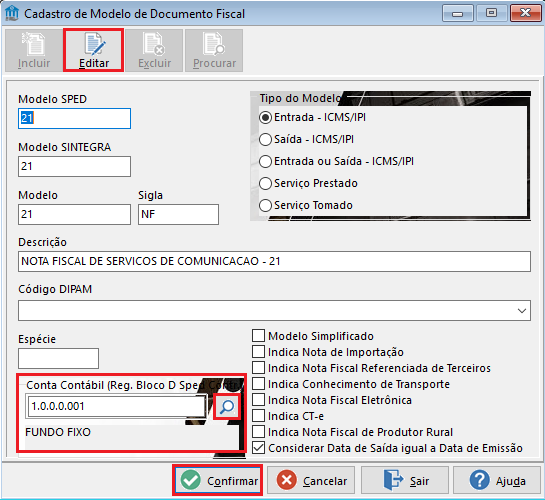Screen dimensions: 545x500
Task: Click the Modelo SINTEGRA input field
Action: [x=74, y=166]
